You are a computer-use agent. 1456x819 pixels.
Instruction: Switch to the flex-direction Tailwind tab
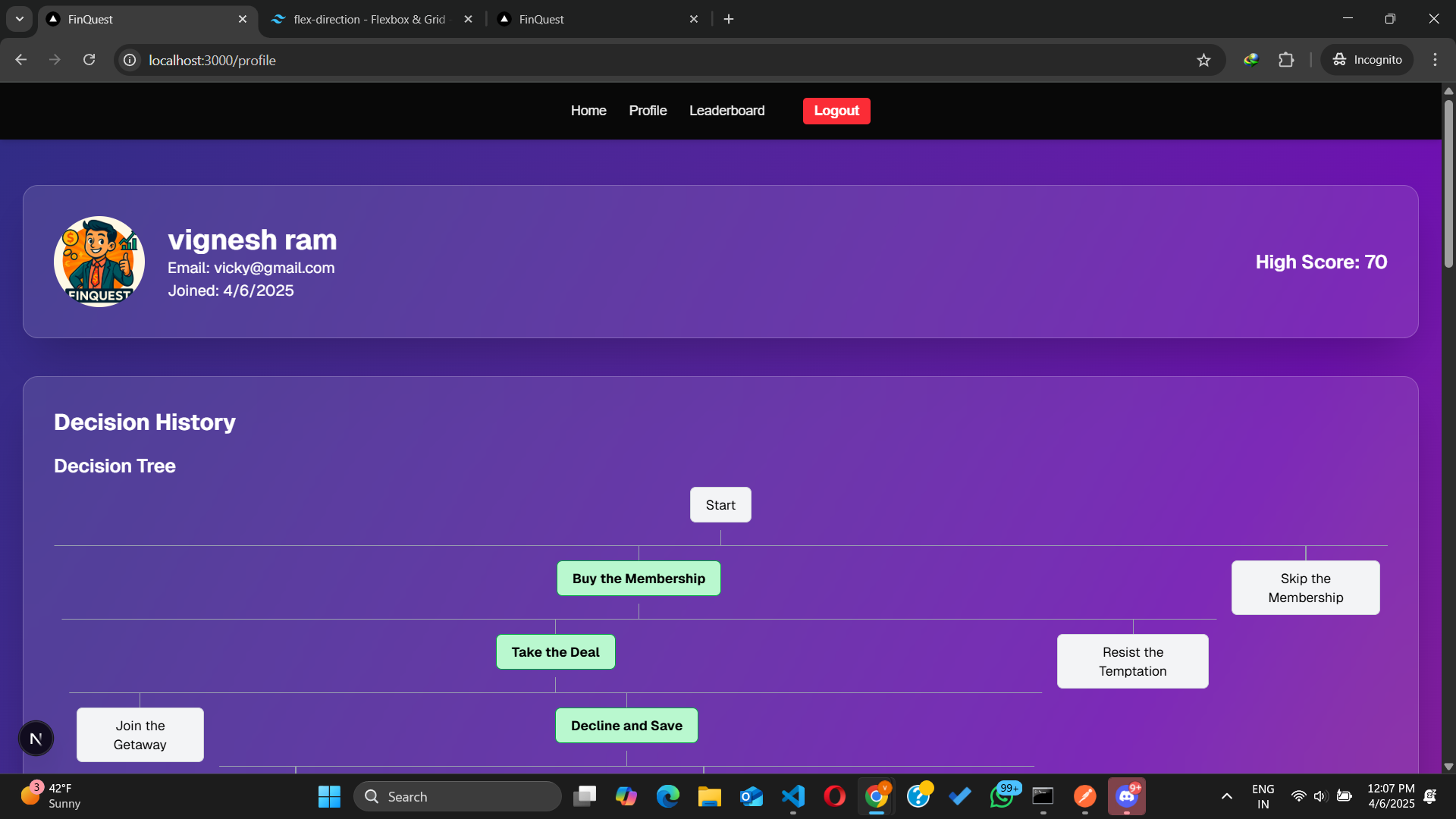369,19
